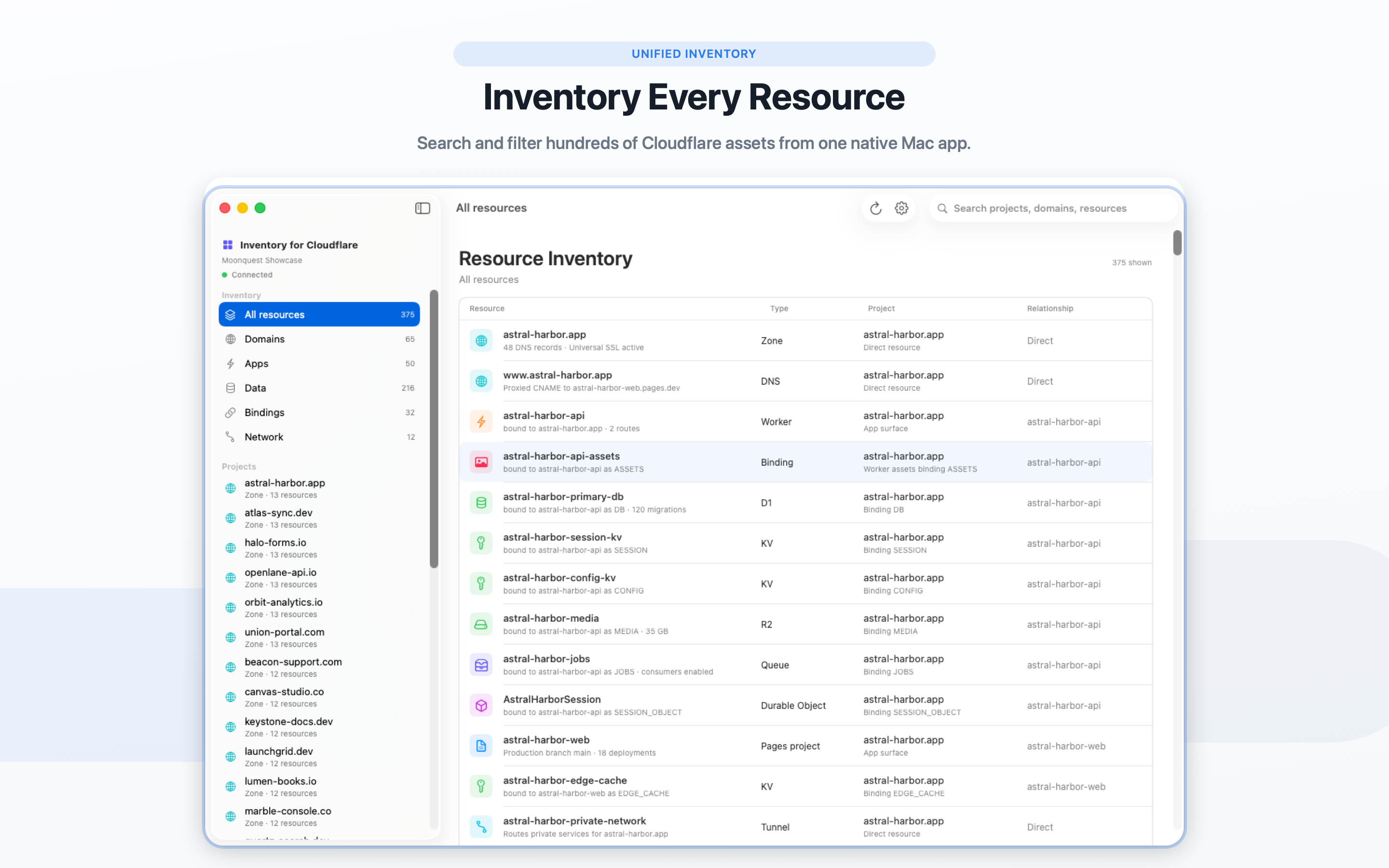This screenshot has height=868, width=1389.
Task: Switch to the Data category
Action: [319, 388]
